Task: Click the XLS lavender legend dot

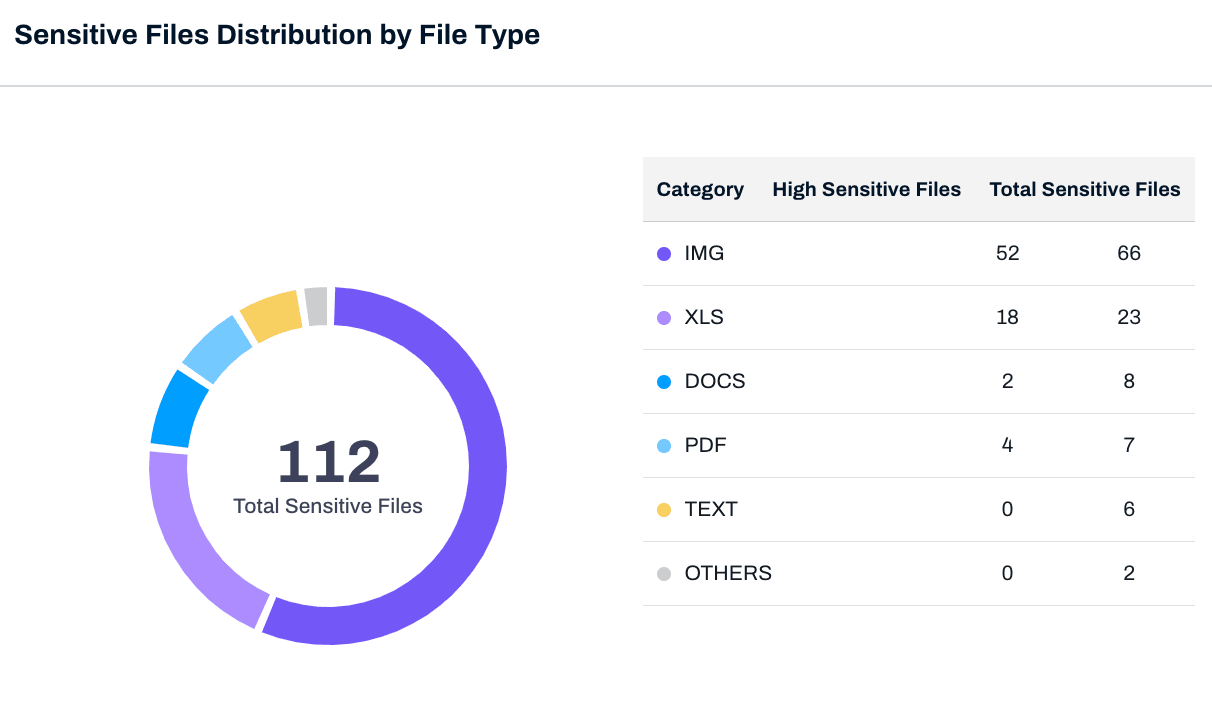Action: click(664, 318)
